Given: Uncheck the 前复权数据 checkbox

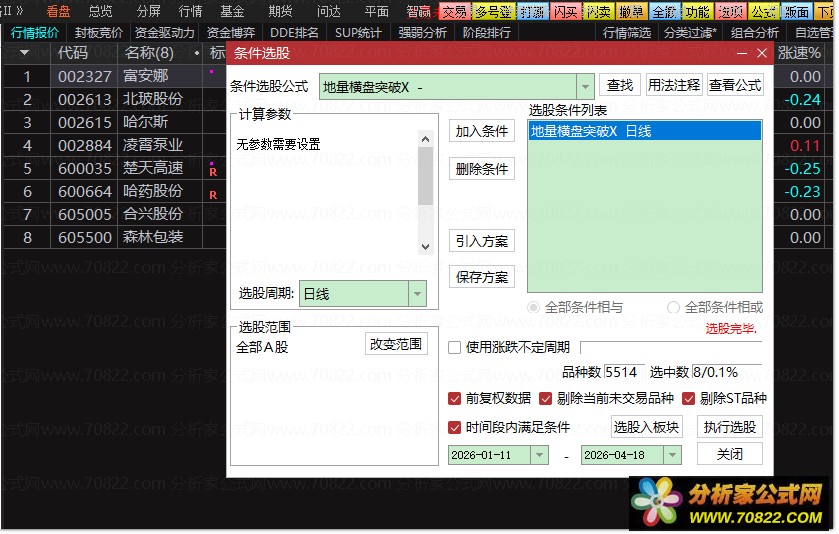Looking at the screenshot, I should [456, 398].
